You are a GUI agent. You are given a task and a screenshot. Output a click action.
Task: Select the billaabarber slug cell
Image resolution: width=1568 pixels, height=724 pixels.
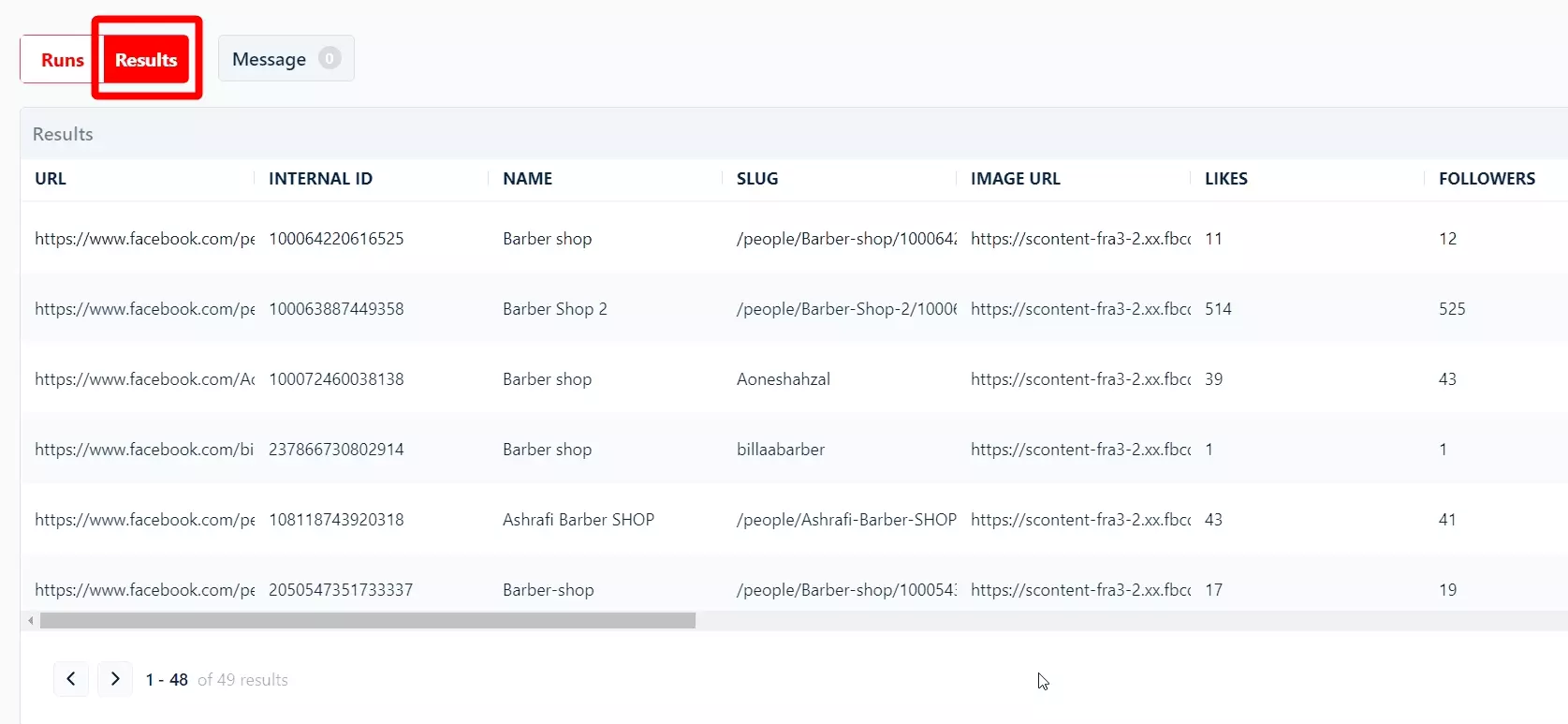(x=780, y=450)
